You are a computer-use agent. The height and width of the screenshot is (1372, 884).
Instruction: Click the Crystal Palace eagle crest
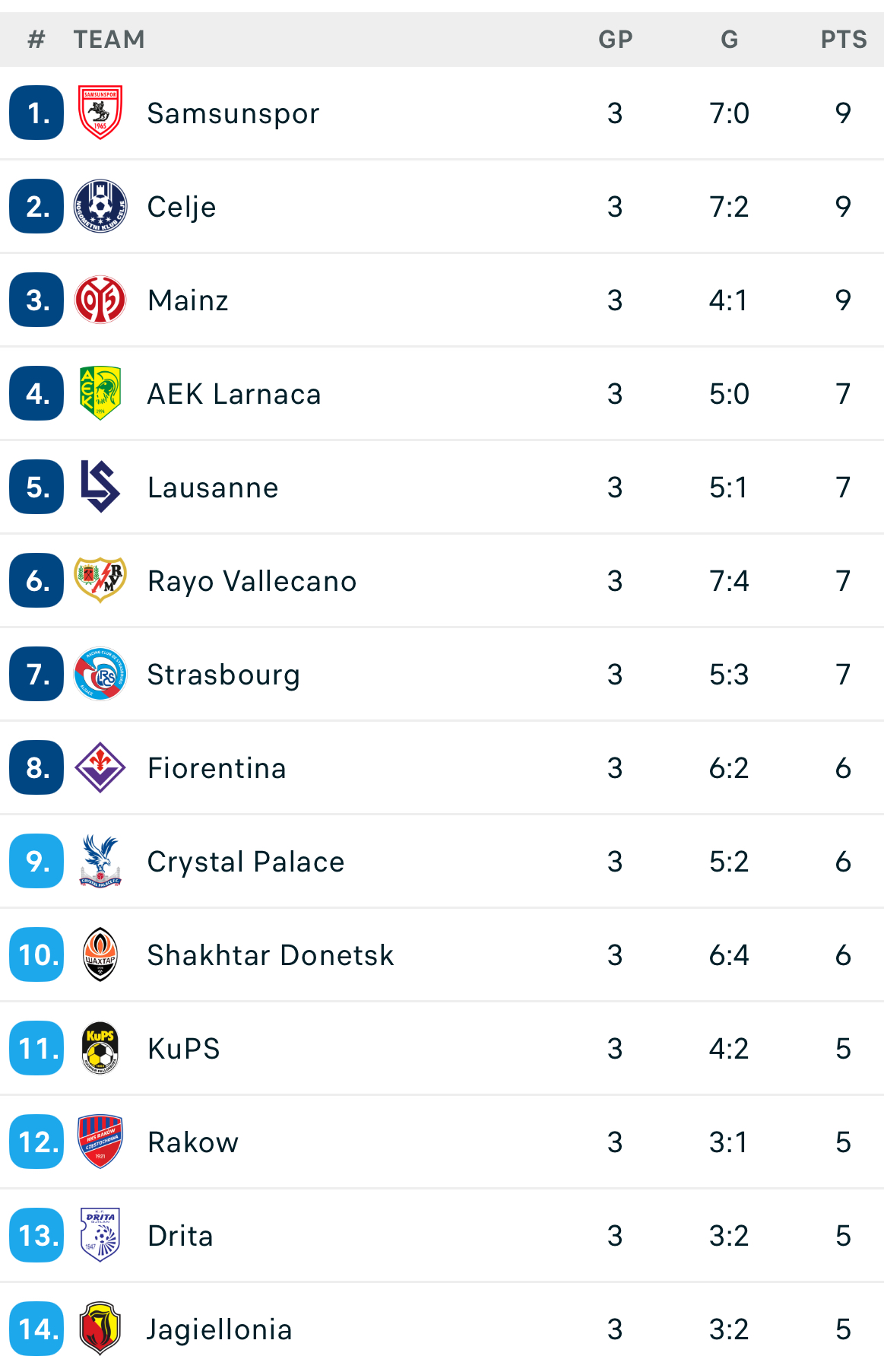pyautogui.click(x=100, y=861)
